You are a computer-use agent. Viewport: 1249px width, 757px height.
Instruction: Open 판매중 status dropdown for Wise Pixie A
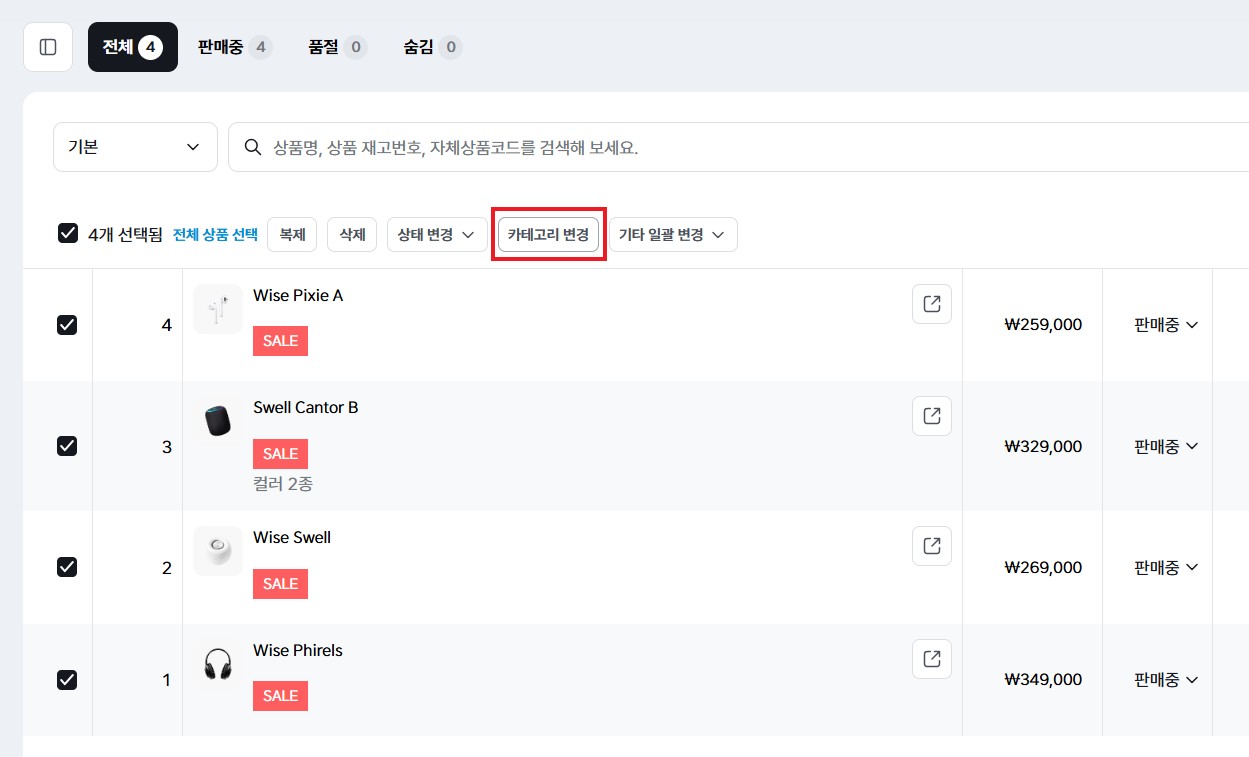pyautogui.click(x=1166, y=325)
